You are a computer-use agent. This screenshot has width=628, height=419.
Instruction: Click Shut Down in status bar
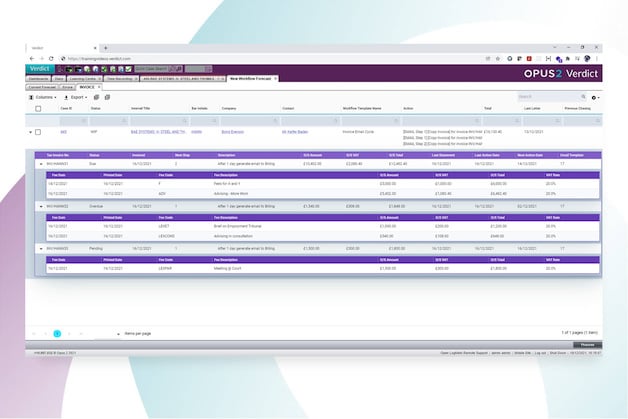click(558, 353)
